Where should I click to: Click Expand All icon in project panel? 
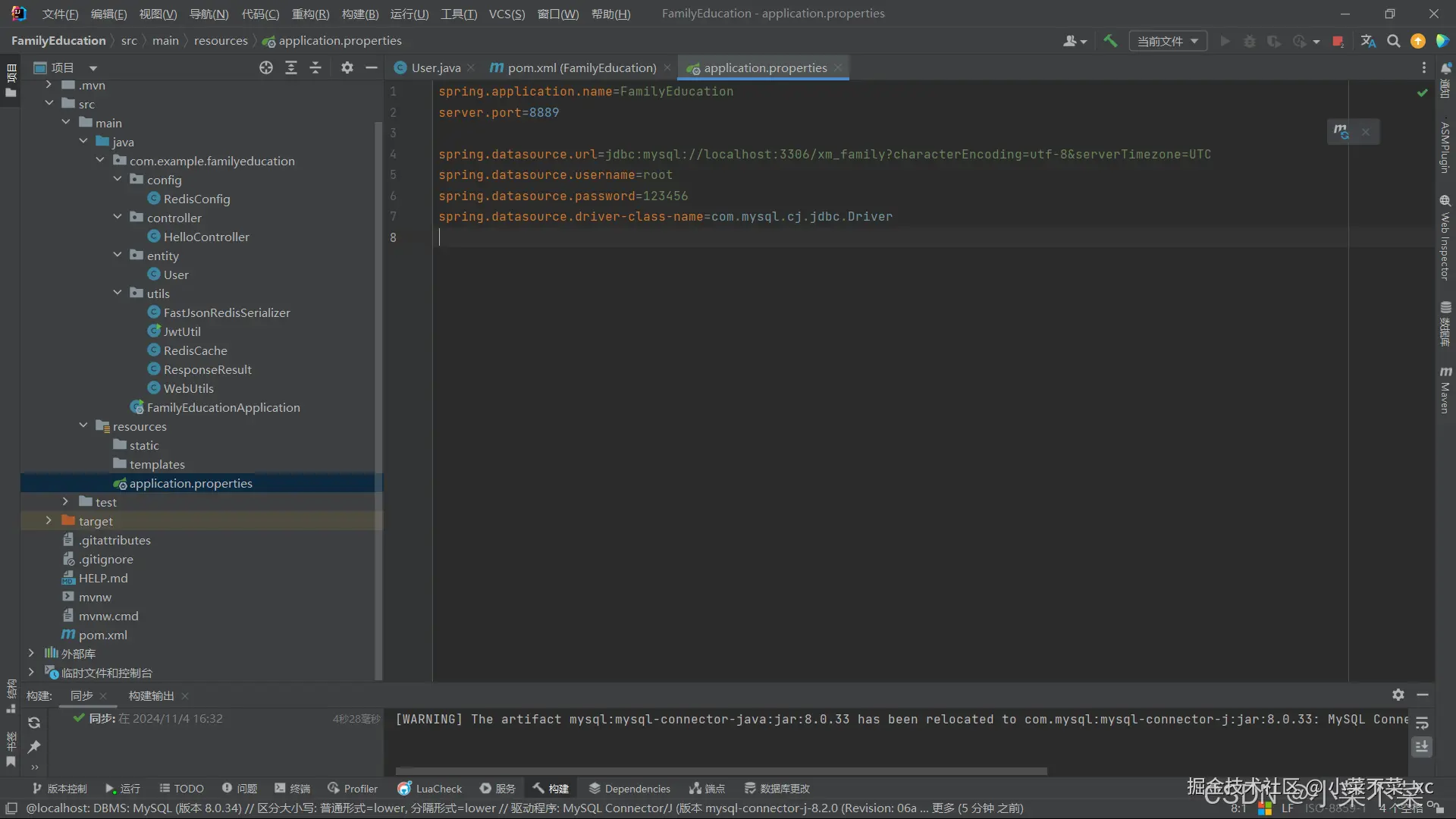[290, 67]
